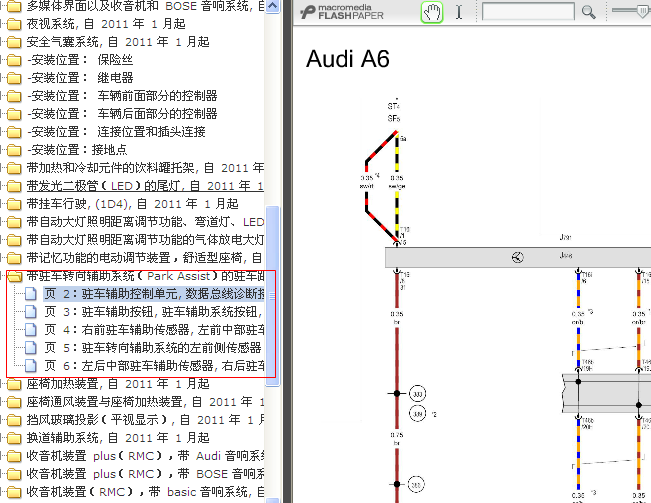
Task: Select 带加热和冷却元件的饮料罐托架 entry
Action: point(145,168)
